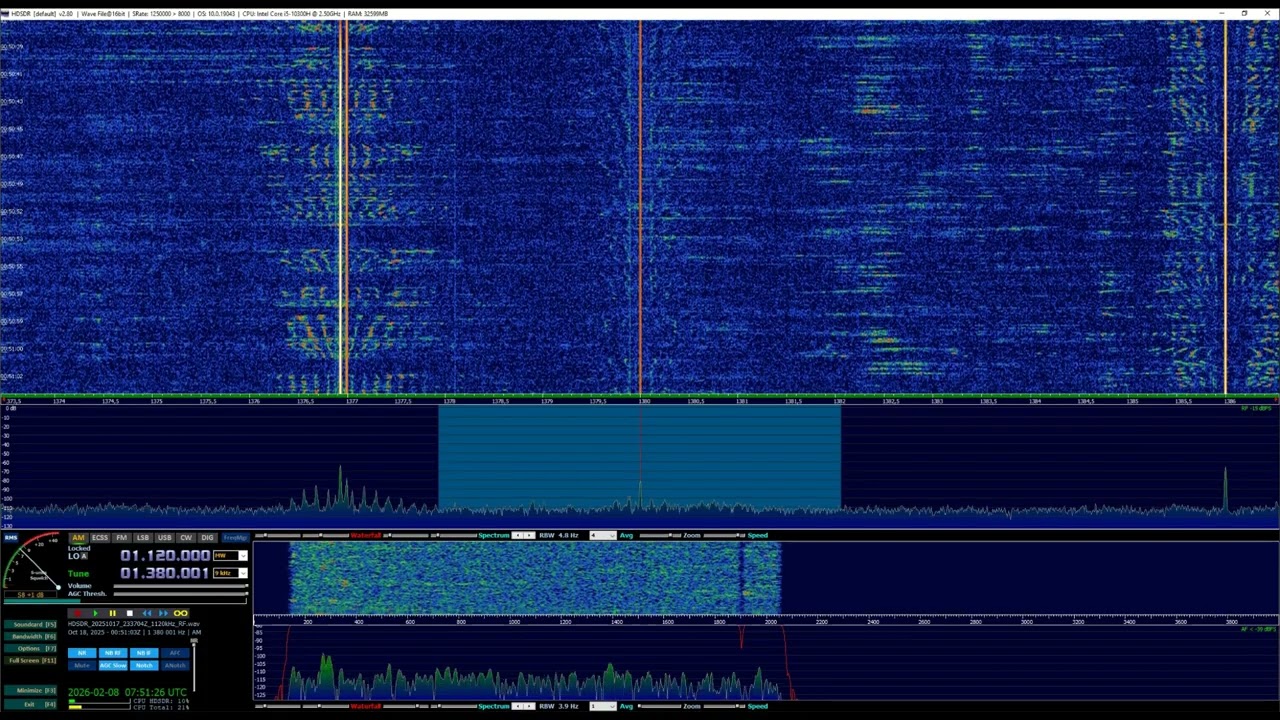Switch to LSB mode

point(143,538)
